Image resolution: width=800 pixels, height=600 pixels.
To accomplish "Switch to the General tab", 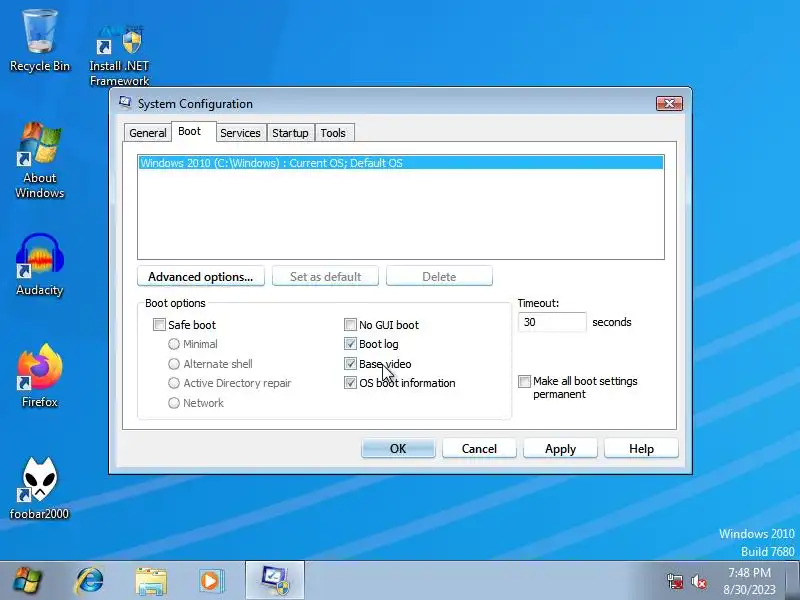I will (x=147, y=133).
